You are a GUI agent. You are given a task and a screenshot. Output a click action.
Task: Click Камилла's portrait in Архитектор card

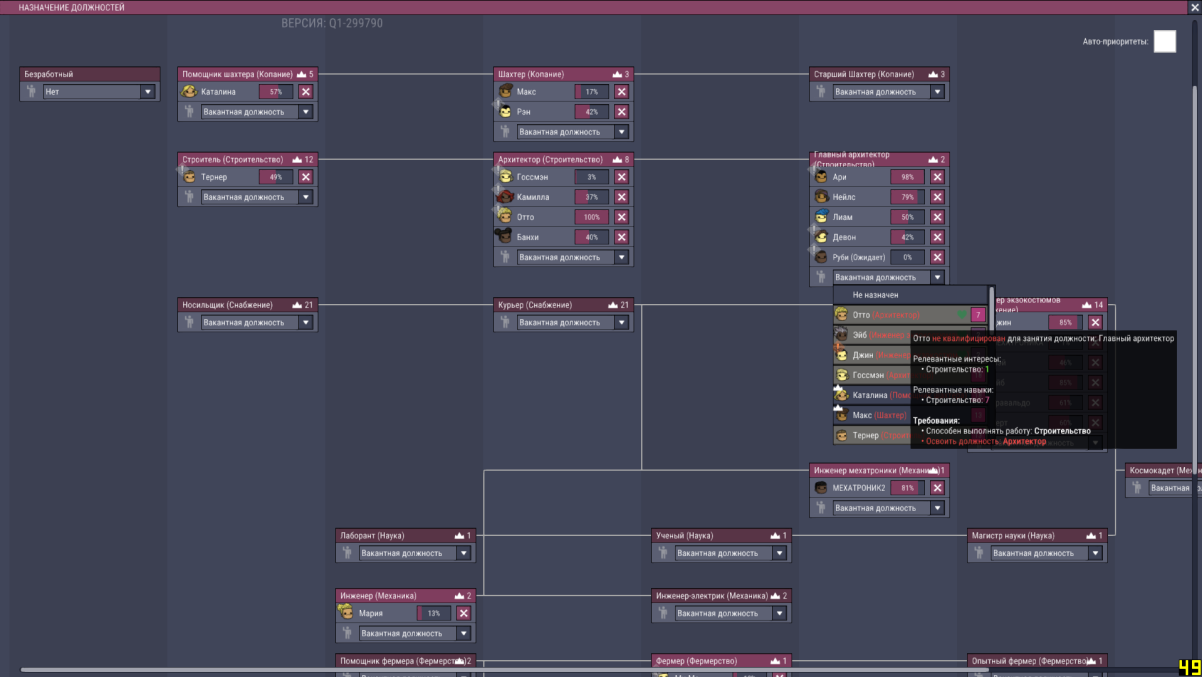click(x=505, y=197)
